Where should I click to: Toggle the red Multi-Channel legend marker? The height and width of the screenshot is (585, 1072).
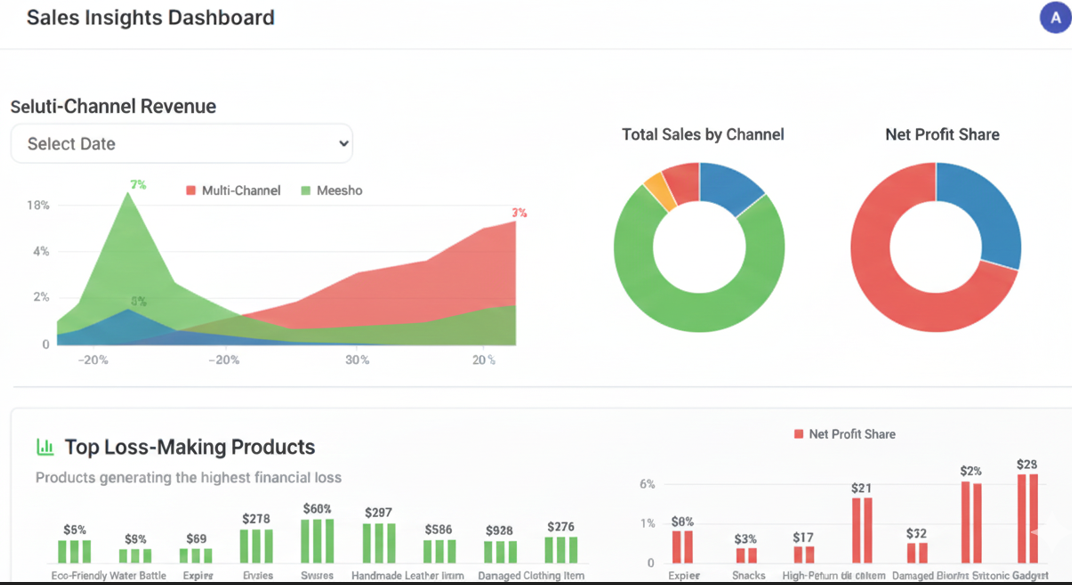tap(191, 191)
